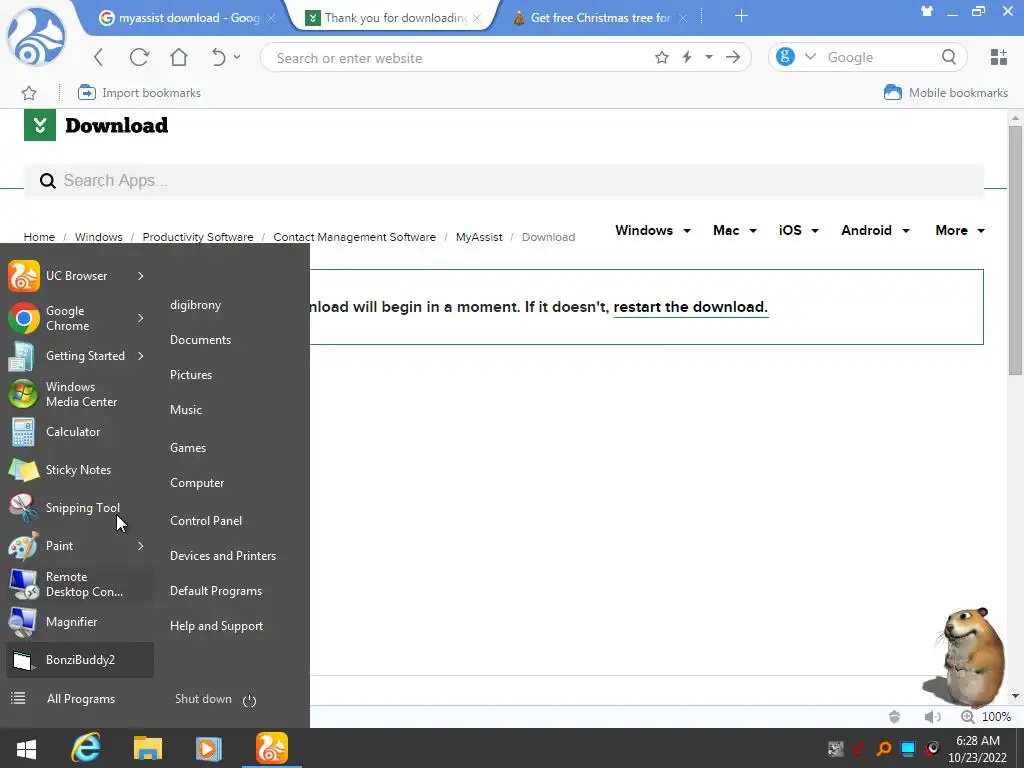Open the Windows Start button
This screenshot has height=768, width=1024.
click(x=26, y=748)
